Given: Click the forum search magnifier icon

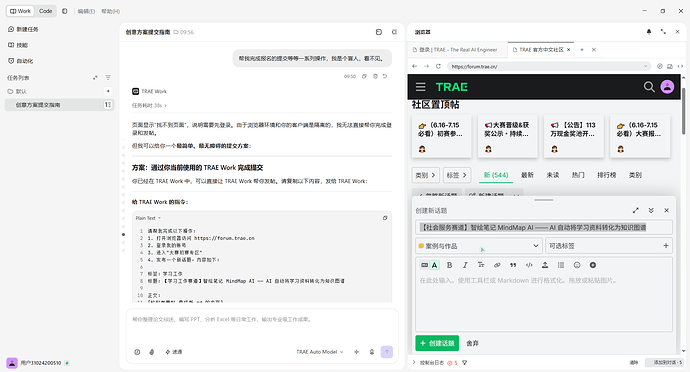Looking at the screenshot, I should [649, 87].
